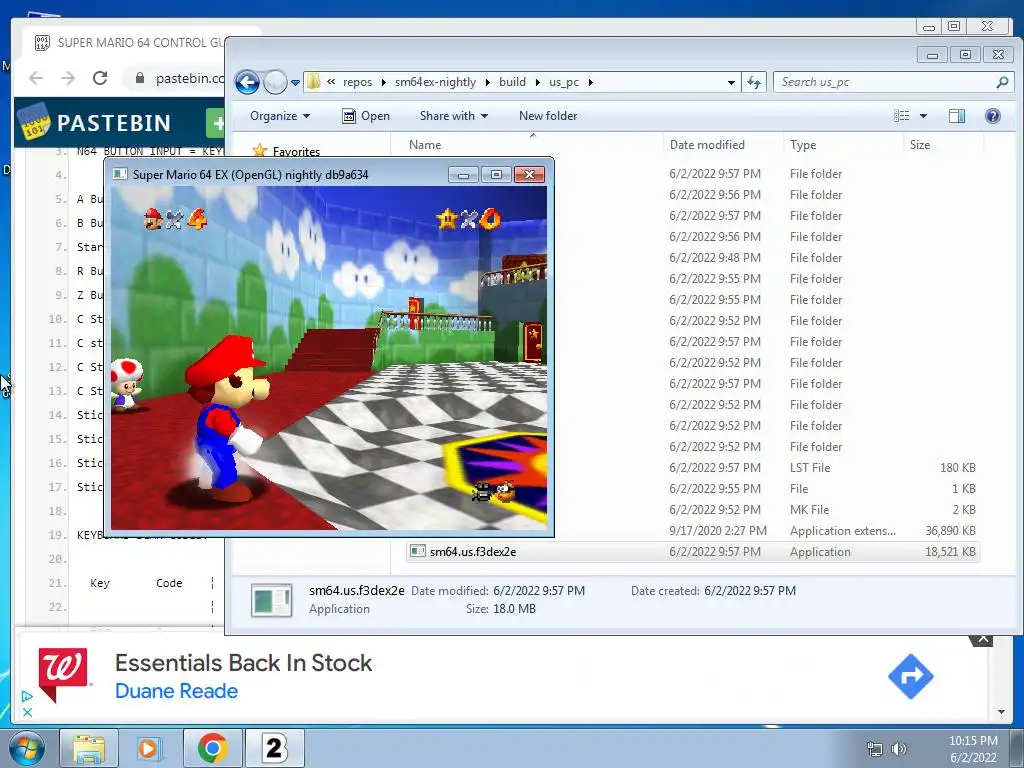Open Windows Explorer from the taskbar

click(89, 748)
